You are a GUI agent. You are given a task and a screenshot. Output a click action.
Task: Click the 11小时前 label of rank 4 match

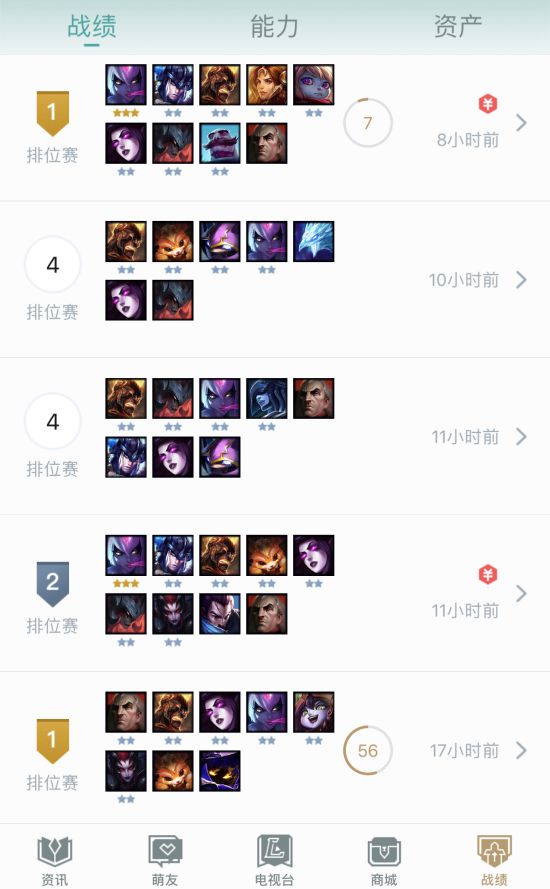click(466, 437)
